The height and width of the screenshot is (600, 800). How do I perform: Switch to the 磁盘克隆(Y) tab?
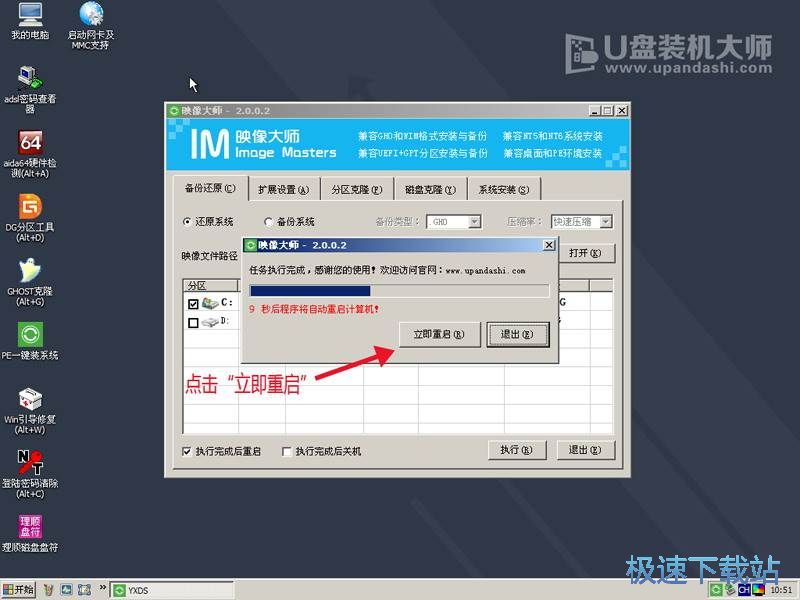pos(430,190)
